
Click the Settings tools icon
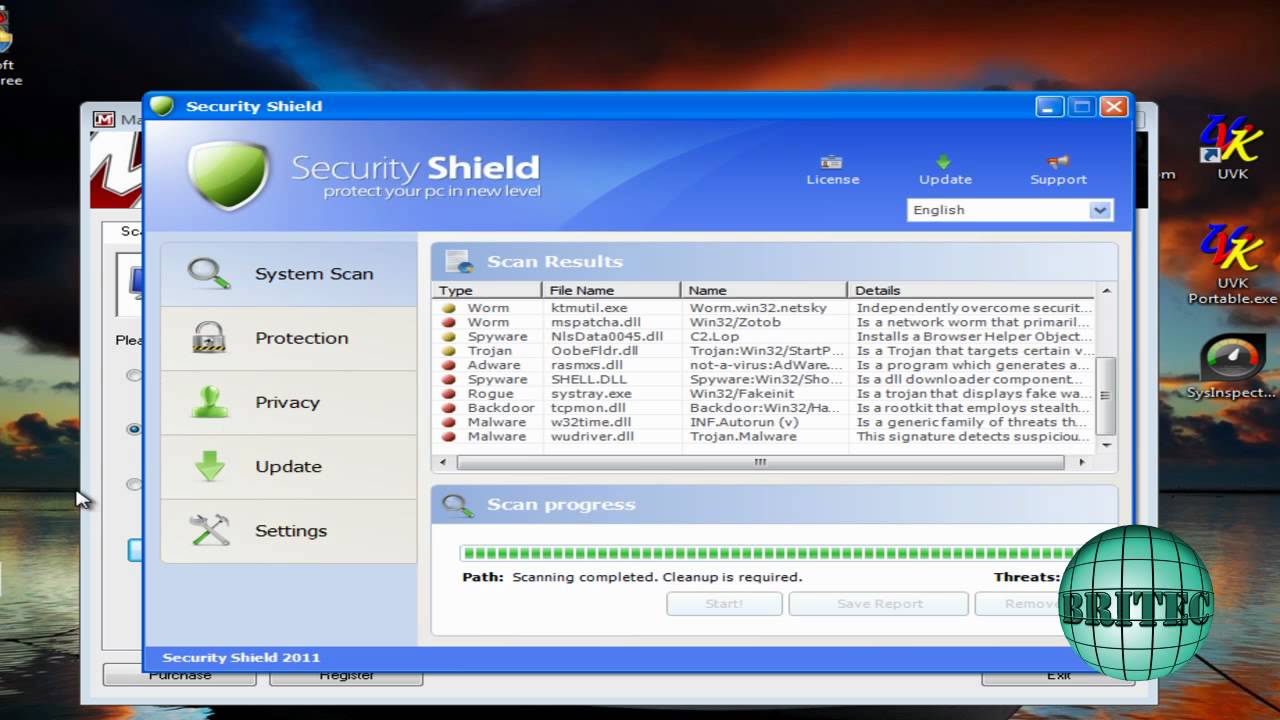209,530
